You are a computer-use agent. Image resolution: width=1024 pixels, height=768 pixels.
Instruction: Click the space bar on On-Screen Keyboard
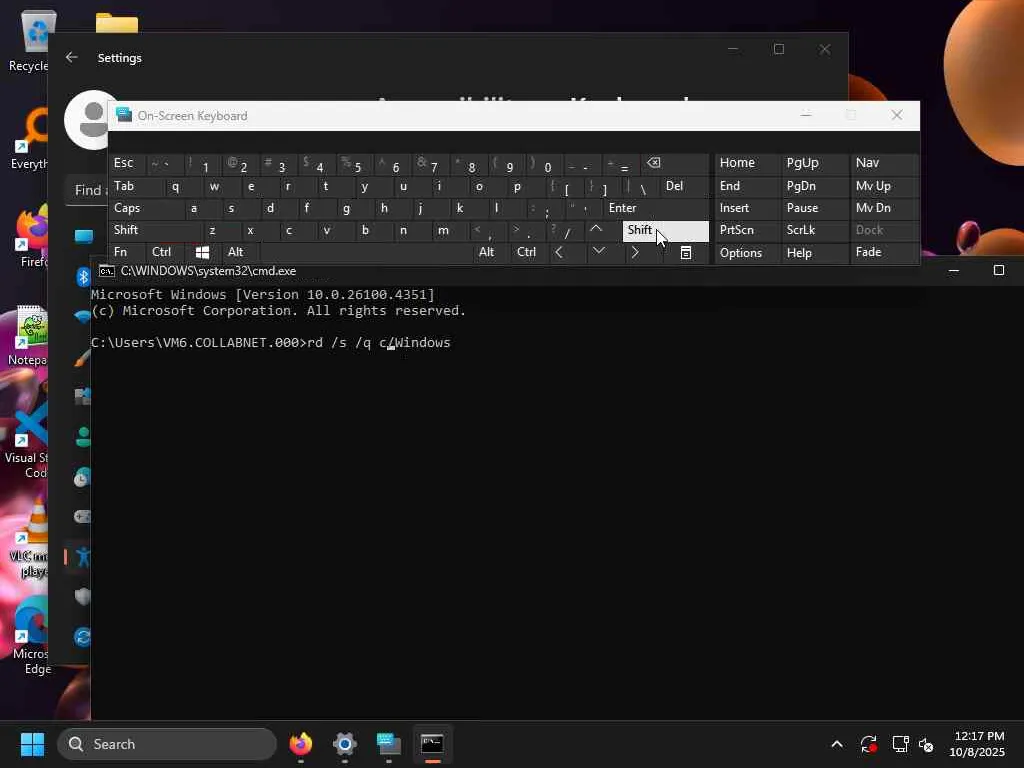(x=365, y=252)
